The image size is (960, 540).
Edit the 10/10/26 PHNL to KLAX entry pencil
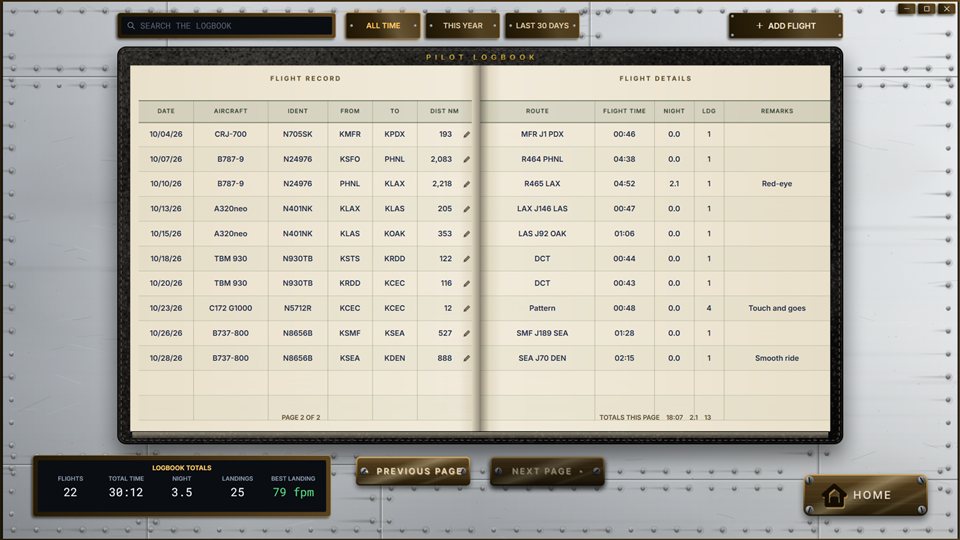(467, 184)
